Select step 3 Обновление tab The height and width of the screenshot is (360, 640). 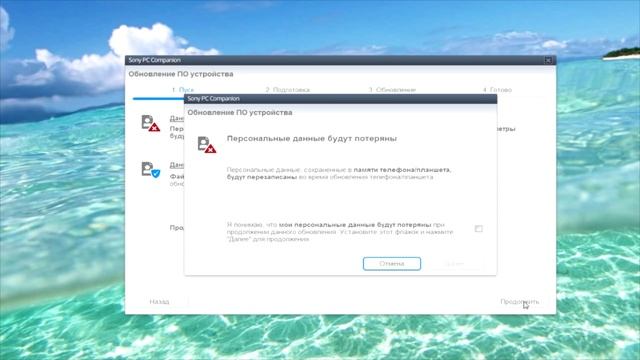(392, 89)
